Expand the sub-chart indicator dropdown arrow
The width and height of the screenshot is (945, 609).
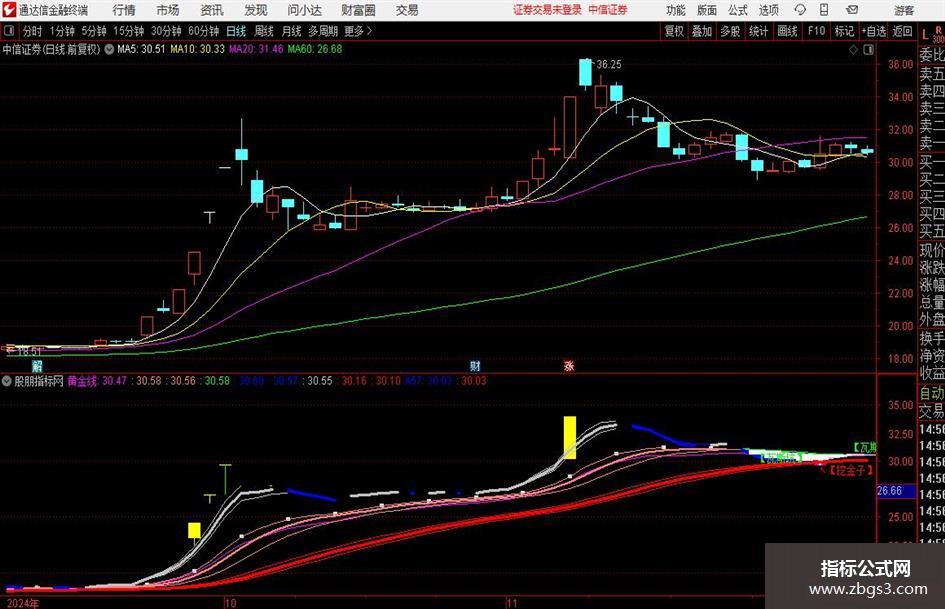7,381
